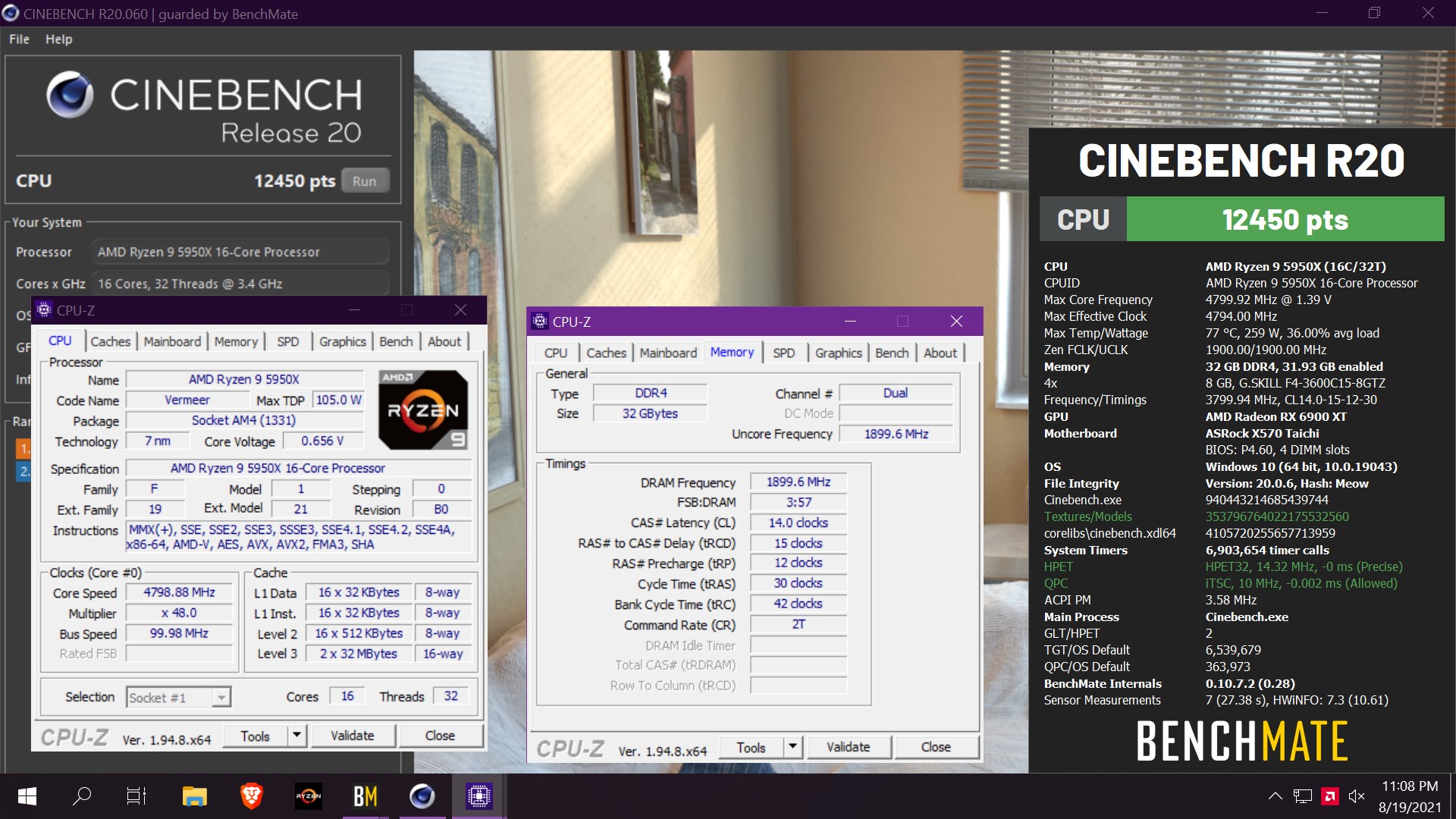The height and width of the screenshot is (819, 1456).
Task: Open Caches tab in left CPU-Z
Action: click(110, 341)
